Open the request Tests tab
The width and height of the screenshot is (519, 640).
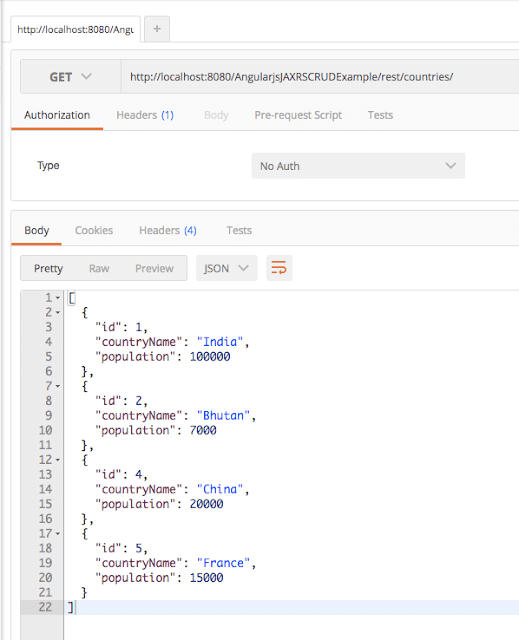pyautogui.click(x=380, y=115)
